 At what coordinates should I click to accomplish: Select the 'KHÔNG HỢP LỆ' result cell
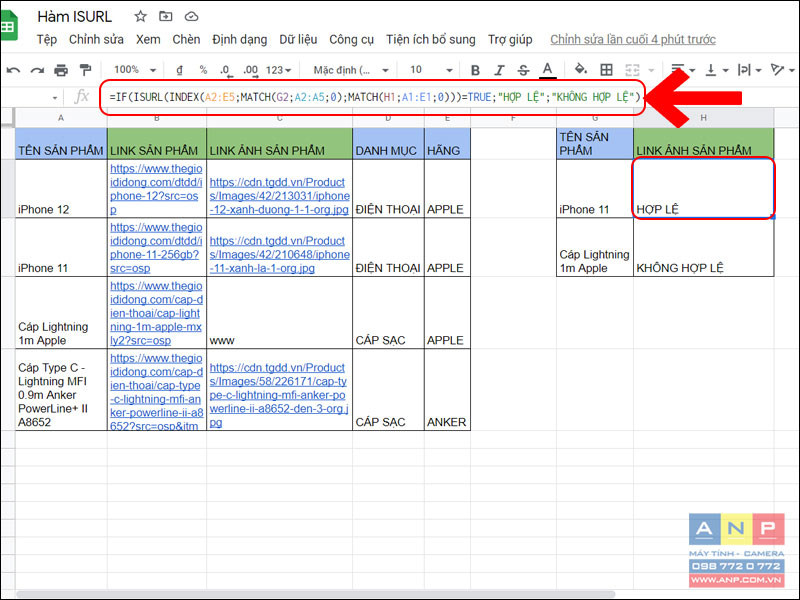point(704,248)
